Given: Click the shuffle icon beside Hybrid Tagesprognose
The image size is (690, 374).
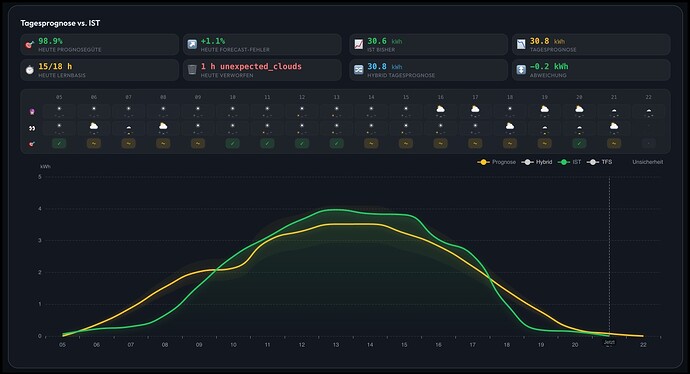Looking at the screenshot, I should coord(359,70).
